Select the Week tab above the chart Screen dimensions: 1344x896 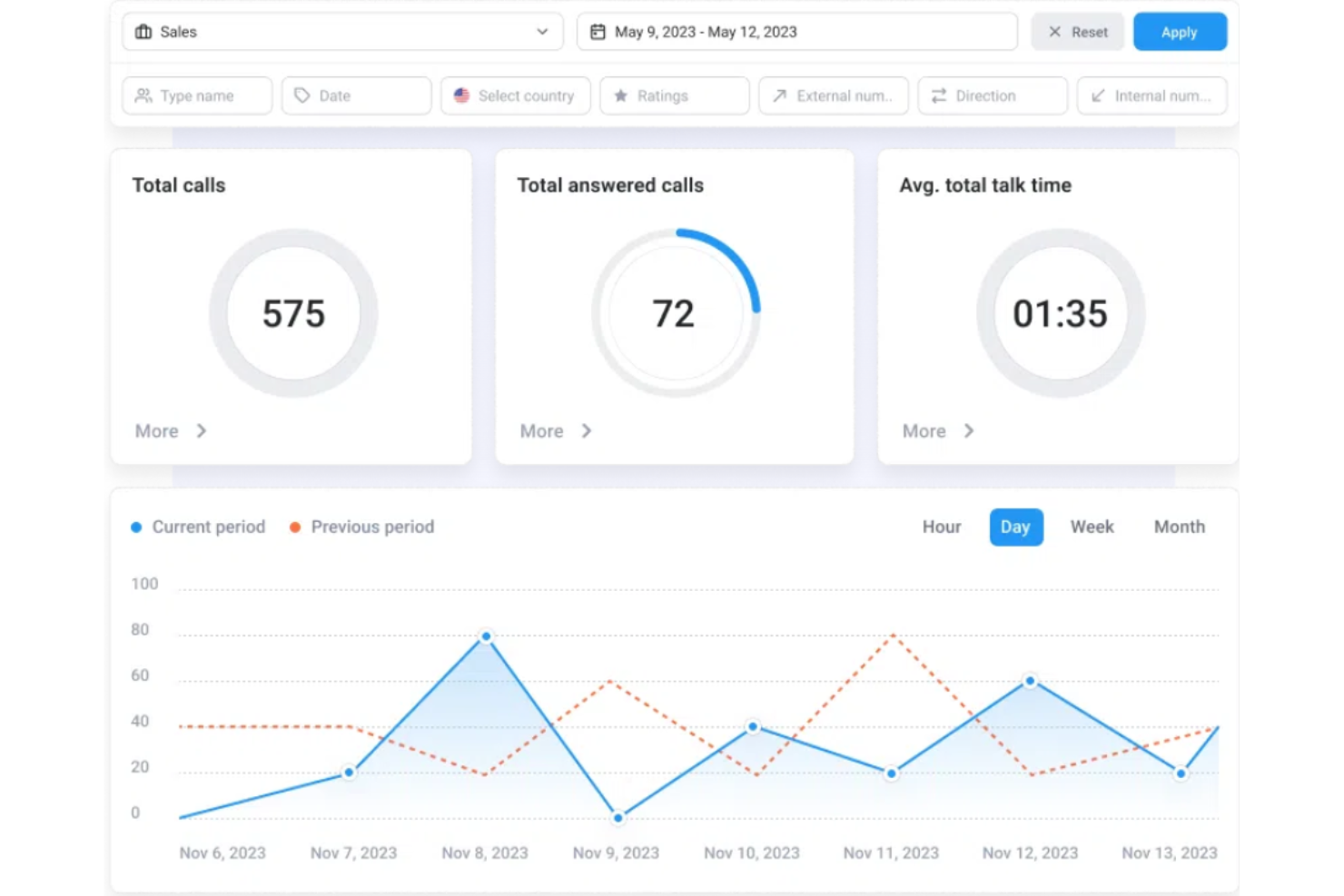(x=1092, y=527)
